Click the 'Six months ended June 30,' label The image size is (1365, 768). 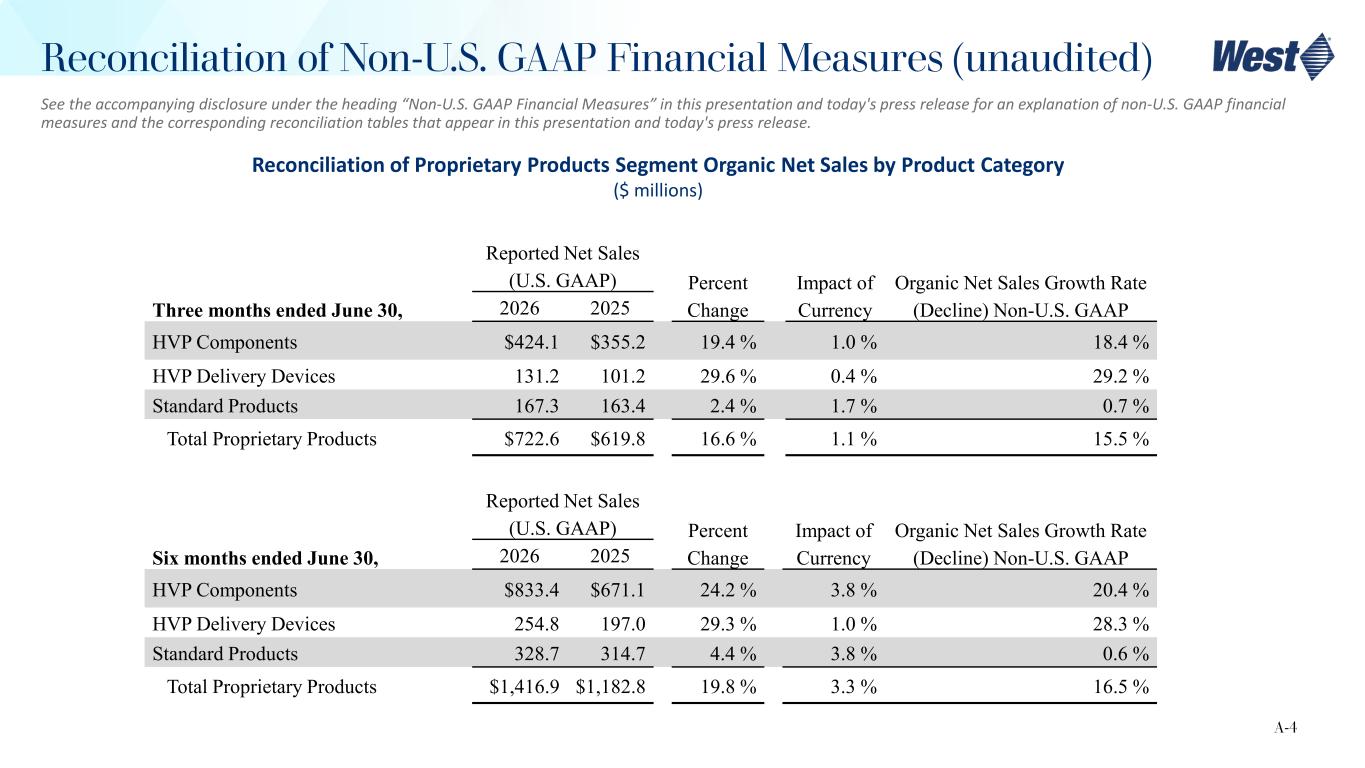click(266, 558)
